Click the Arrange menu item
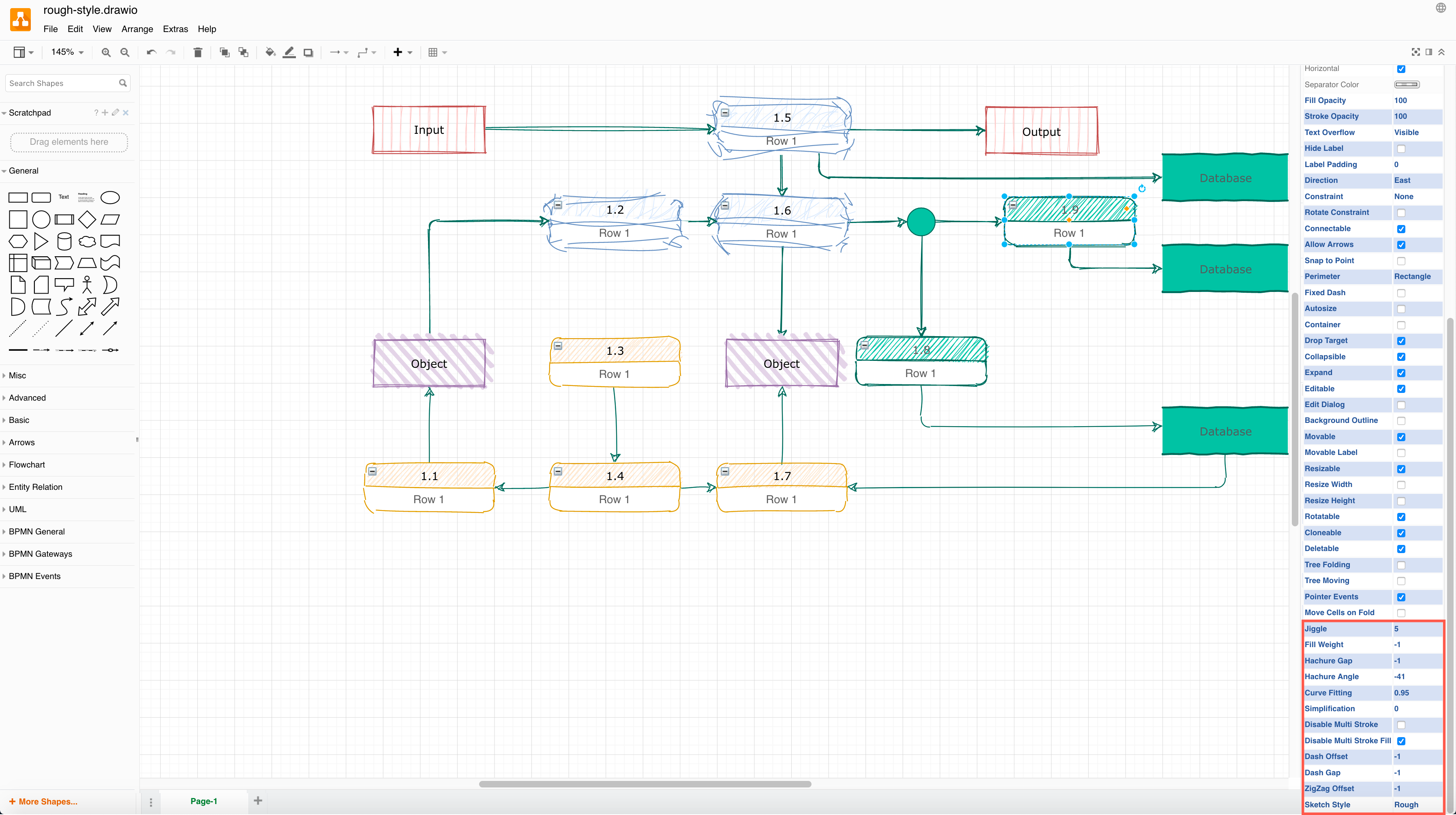Viewport: 1456px width, 815px height. pos(137,28)
